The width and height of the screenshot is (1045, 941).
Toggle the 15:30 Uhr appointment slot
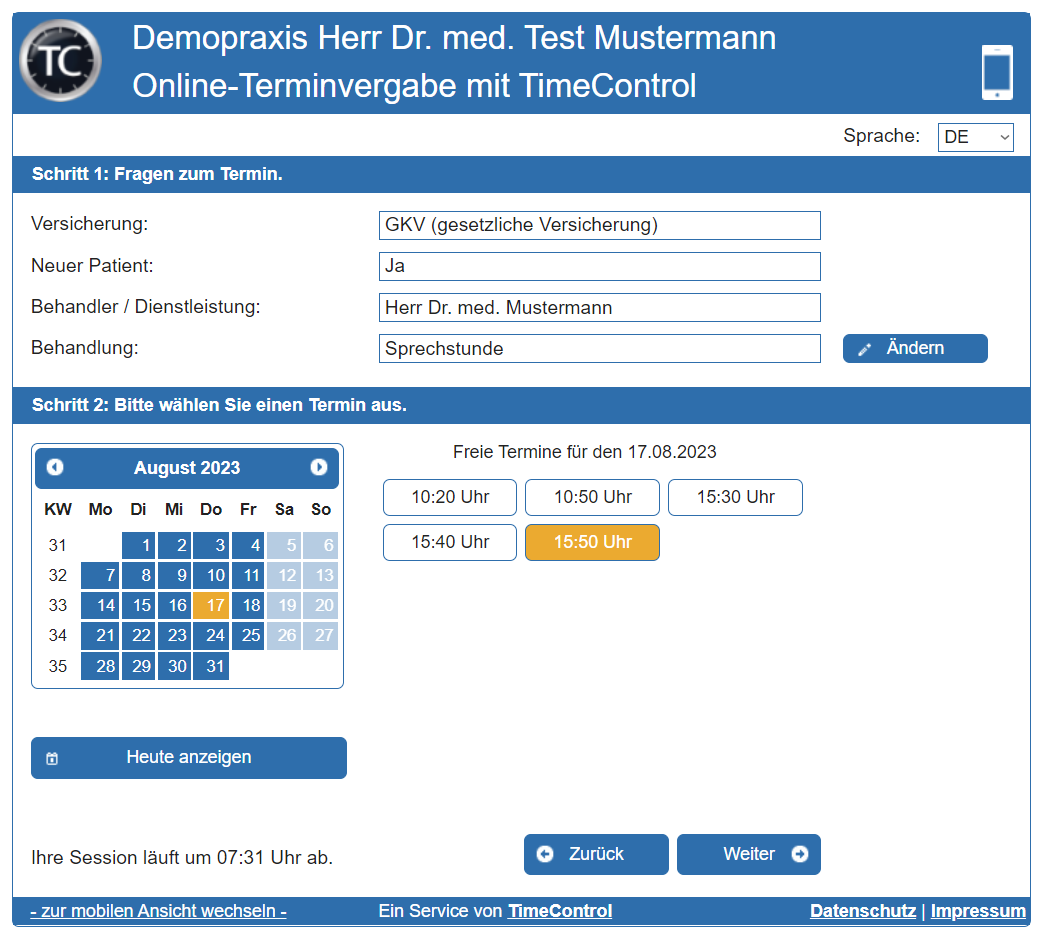tap(735, 497)
